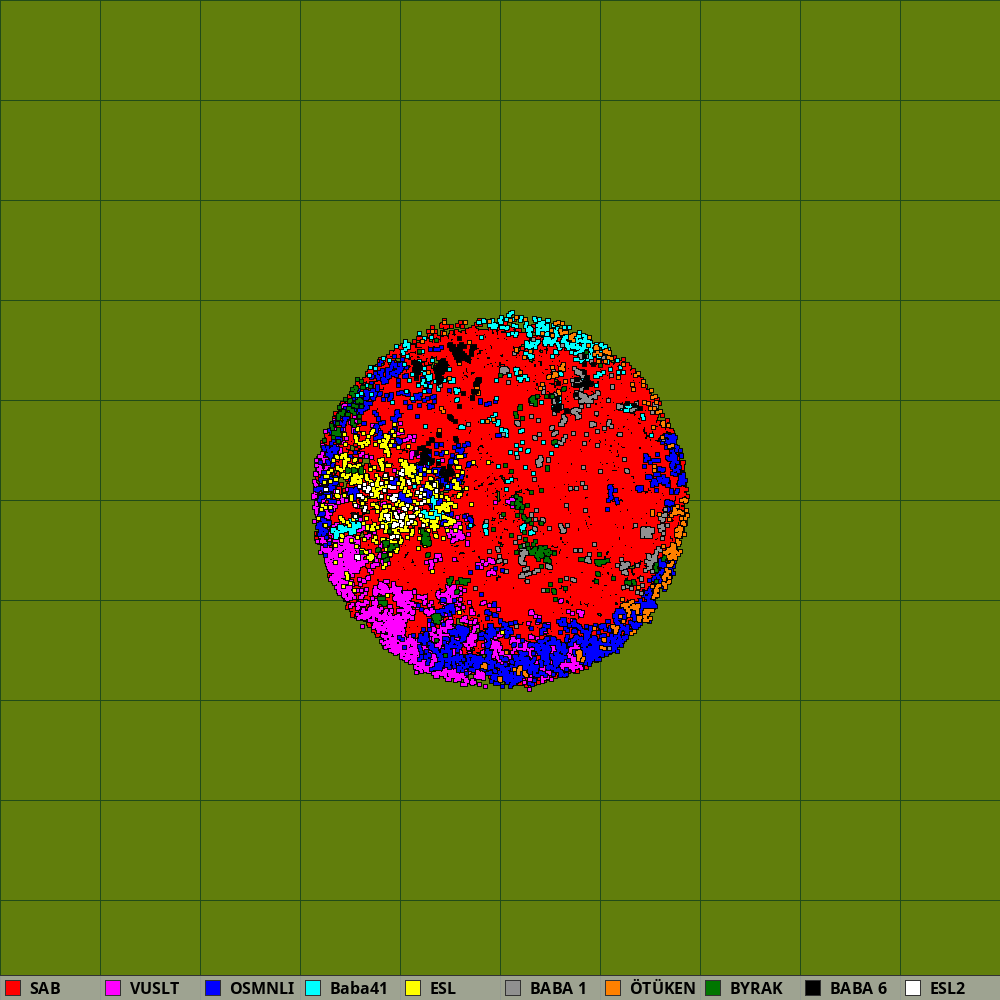The width and height of the screenshot is (1000, 1000).
Task: Click the yellow ESL legend swatch
Action: tap(413, 988)
